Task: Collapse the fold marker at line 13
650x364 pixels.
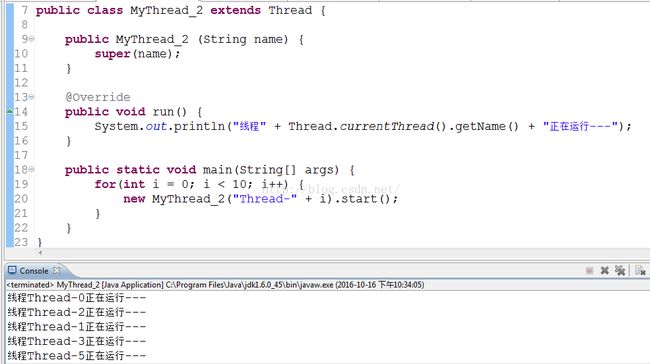Action: [32, 97]
